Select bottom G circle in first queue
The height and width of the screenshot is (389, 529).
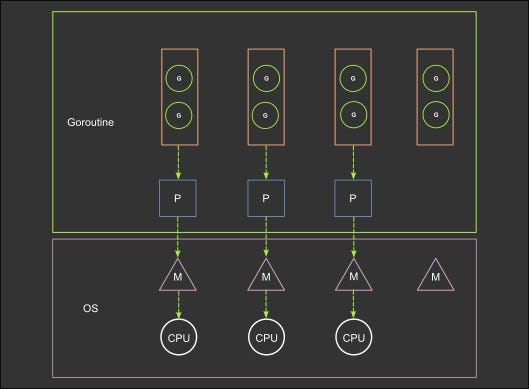179,115
